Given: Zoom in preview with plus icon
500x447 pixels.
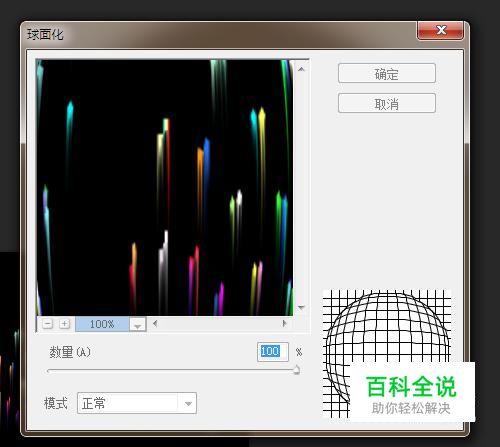Looking at the screenshot, I should [x=64, y=324].
